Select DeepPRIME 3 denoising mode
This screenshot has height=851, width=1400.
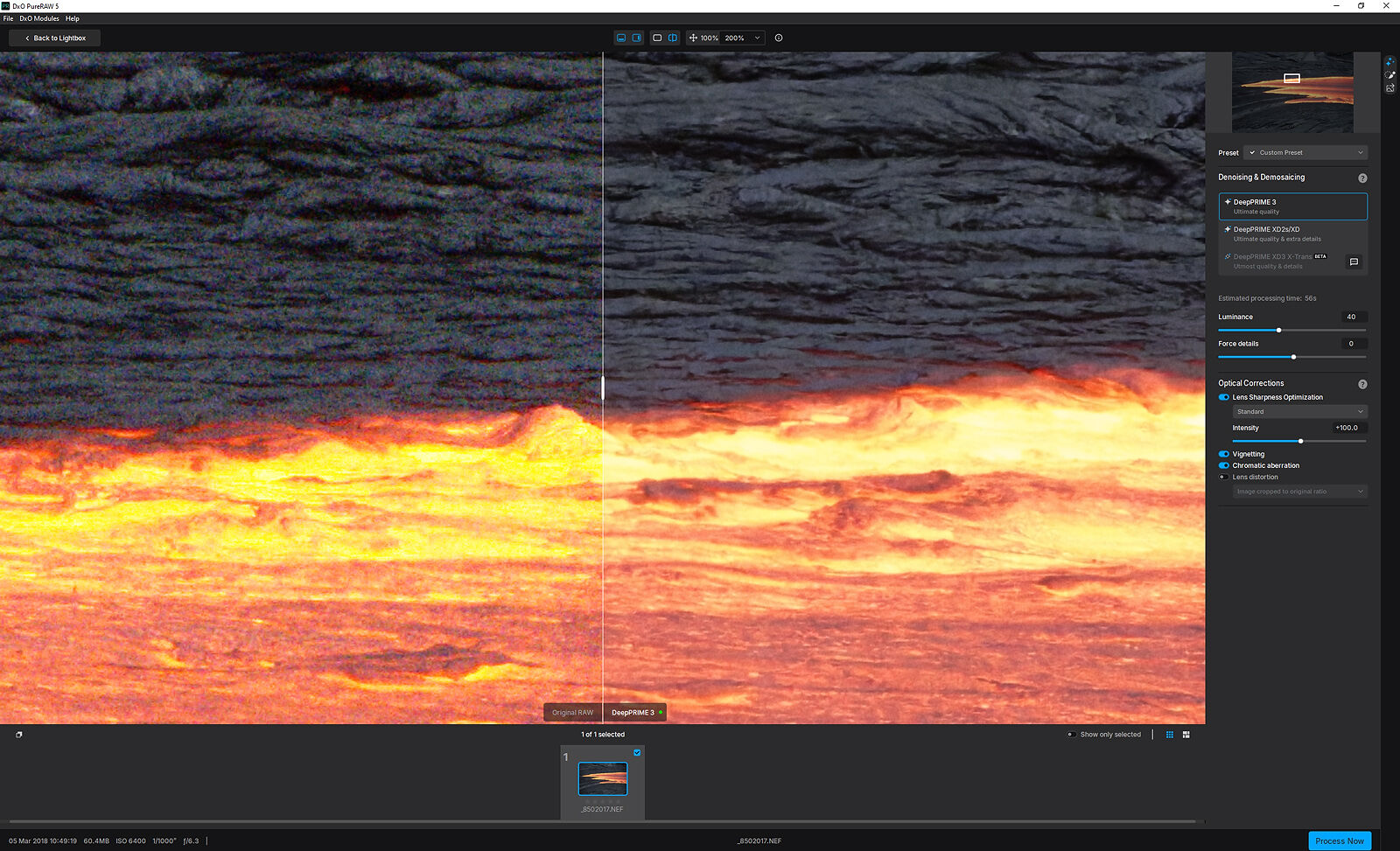pyautogui.click(x=1292, y=206)
